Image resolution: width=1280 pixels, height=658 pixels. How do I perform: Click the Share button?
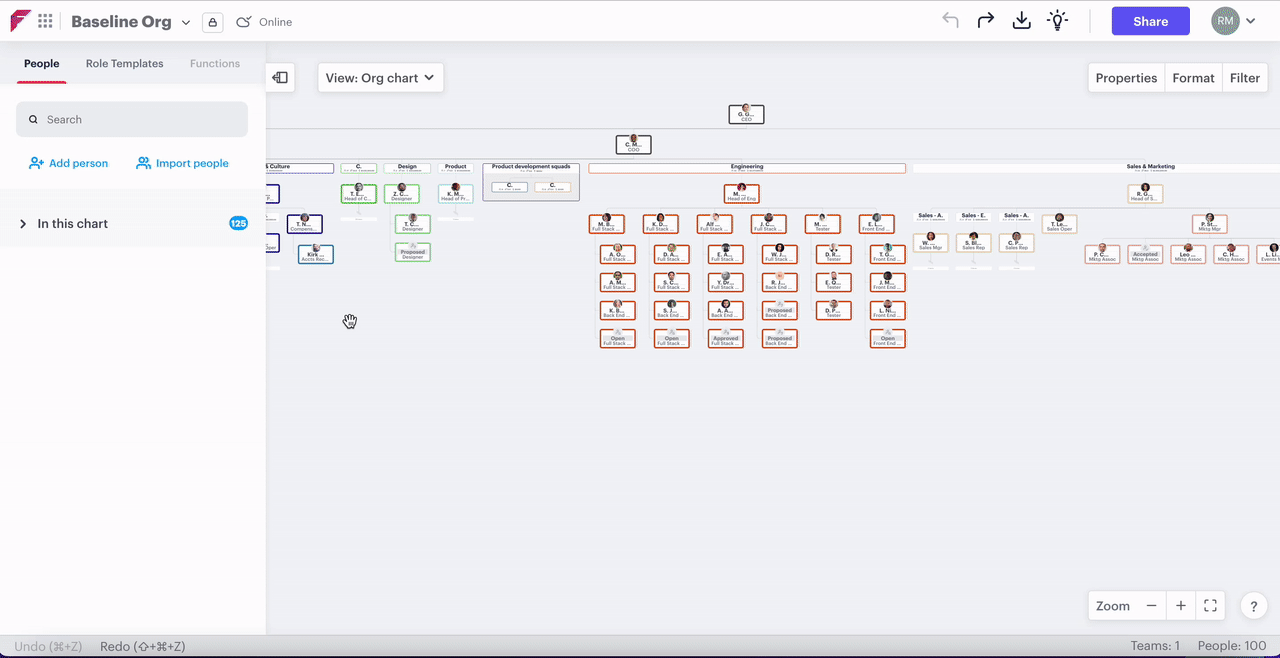click(1150, 21)
